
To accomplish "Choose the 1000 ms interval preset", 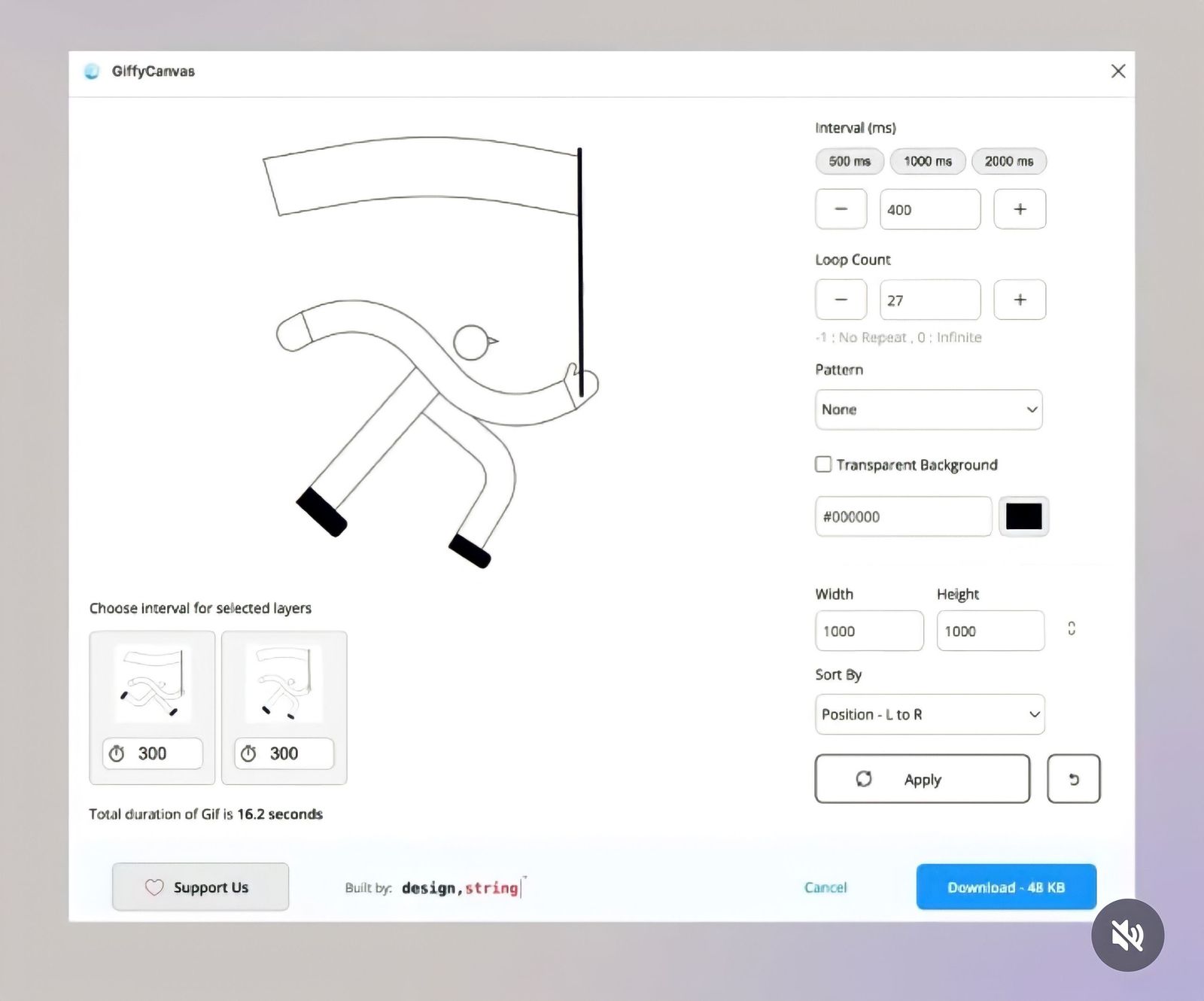I will 927,161.
